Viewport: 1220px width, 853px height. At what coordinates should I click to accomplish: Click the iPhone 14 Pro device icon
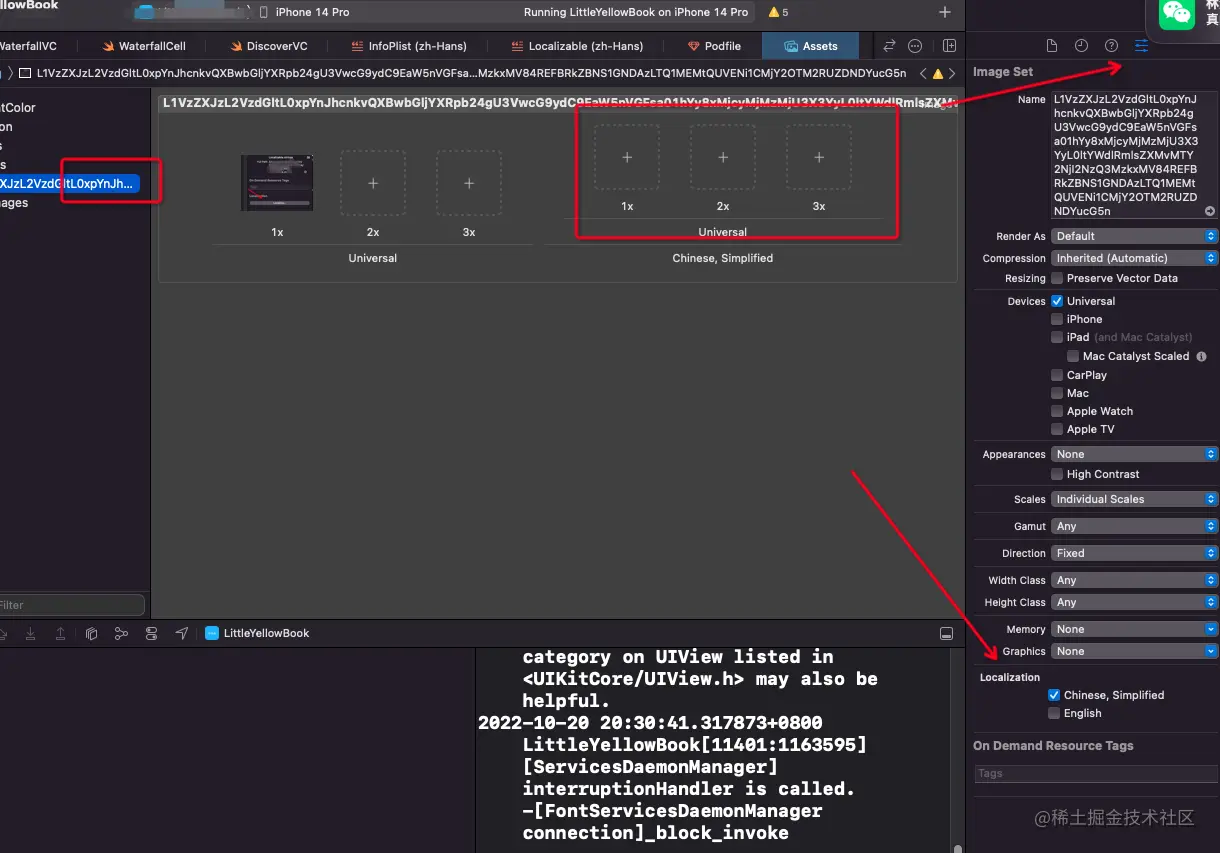[263, 12]
